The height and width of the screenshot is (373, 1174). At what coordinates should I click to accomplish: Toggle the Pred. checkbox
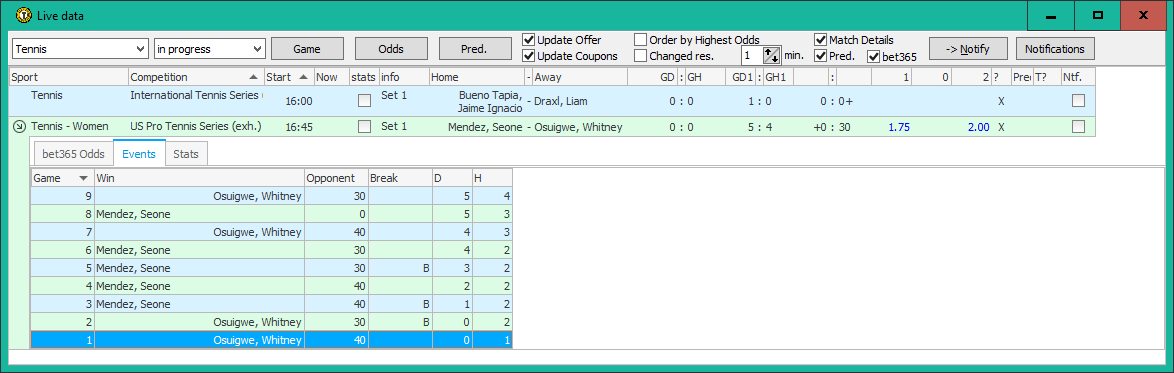click(821, 55)
